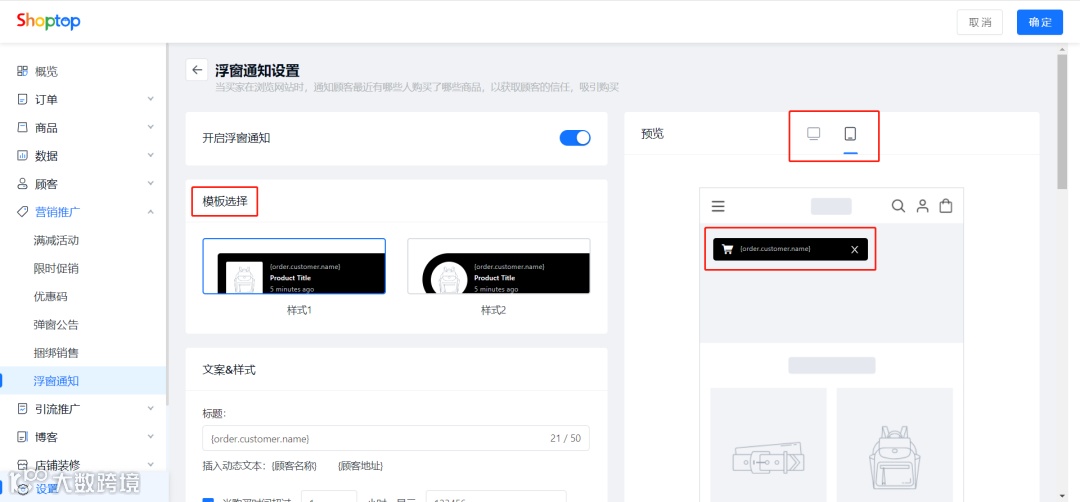Click the page vertical scrollbar
The height and width of the screenshot is (502, 1080).
(x=1062, y=121)
